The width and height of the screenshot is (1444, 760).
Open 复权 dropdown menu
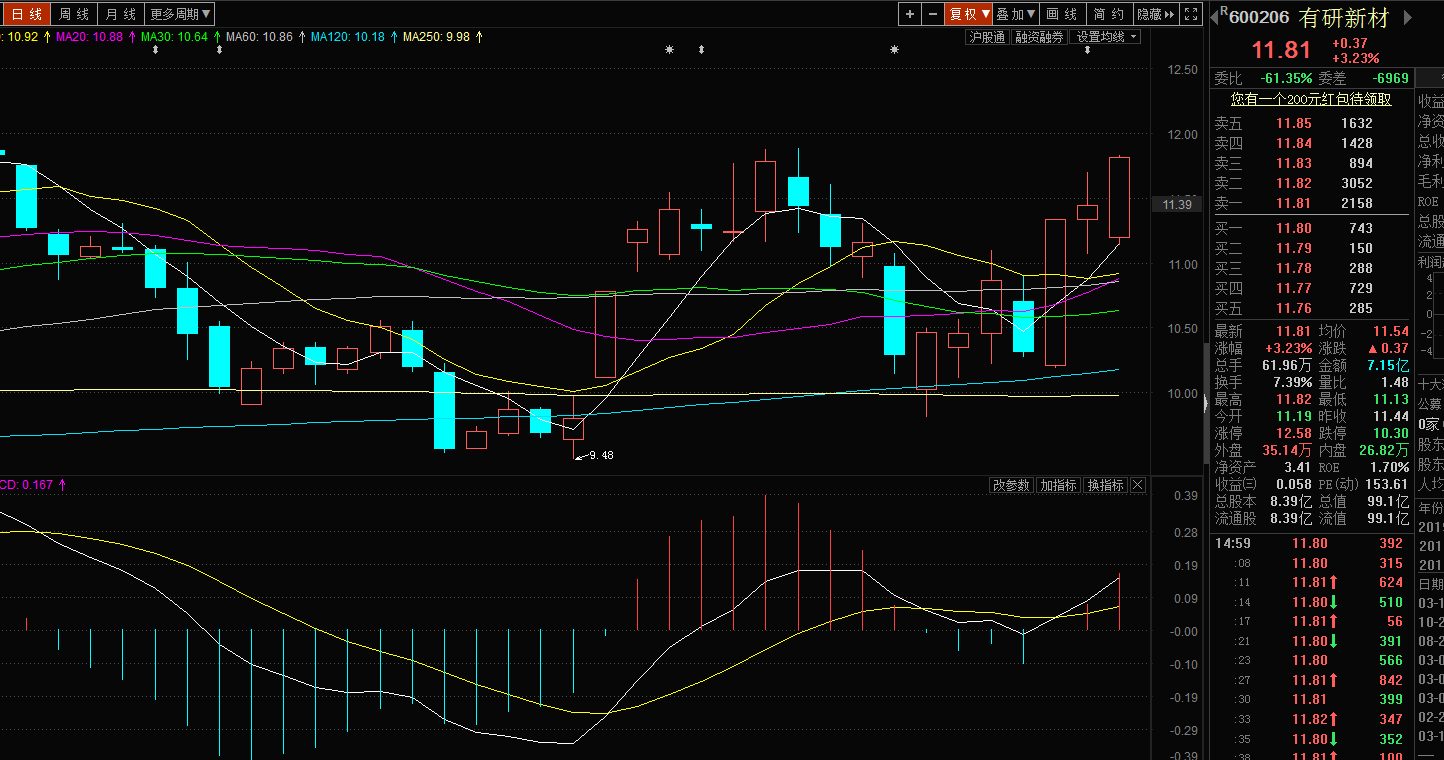[x=969, y=14]
